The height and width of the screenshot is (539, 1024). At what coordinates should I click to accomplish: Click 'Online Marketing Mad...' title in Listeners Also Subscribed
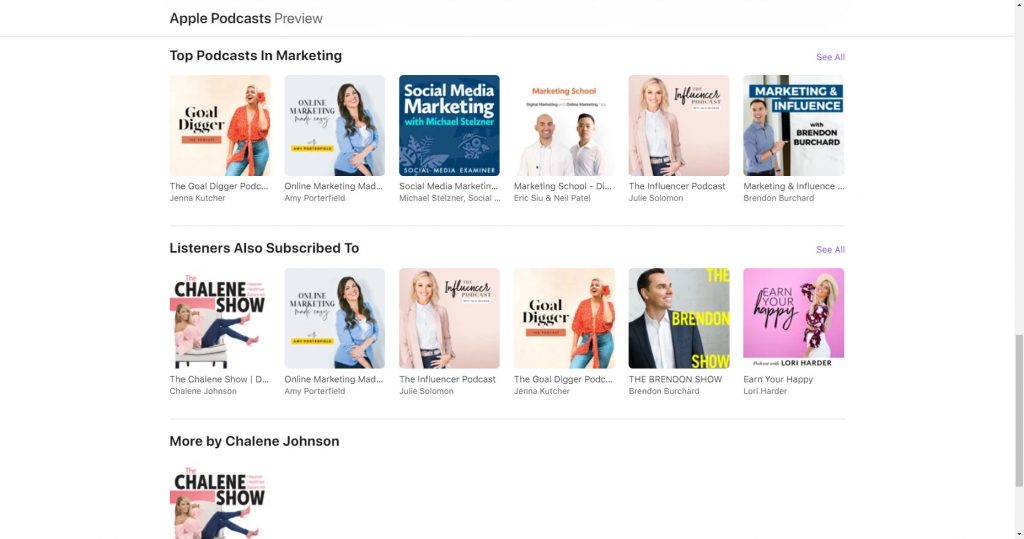point(334,379)
